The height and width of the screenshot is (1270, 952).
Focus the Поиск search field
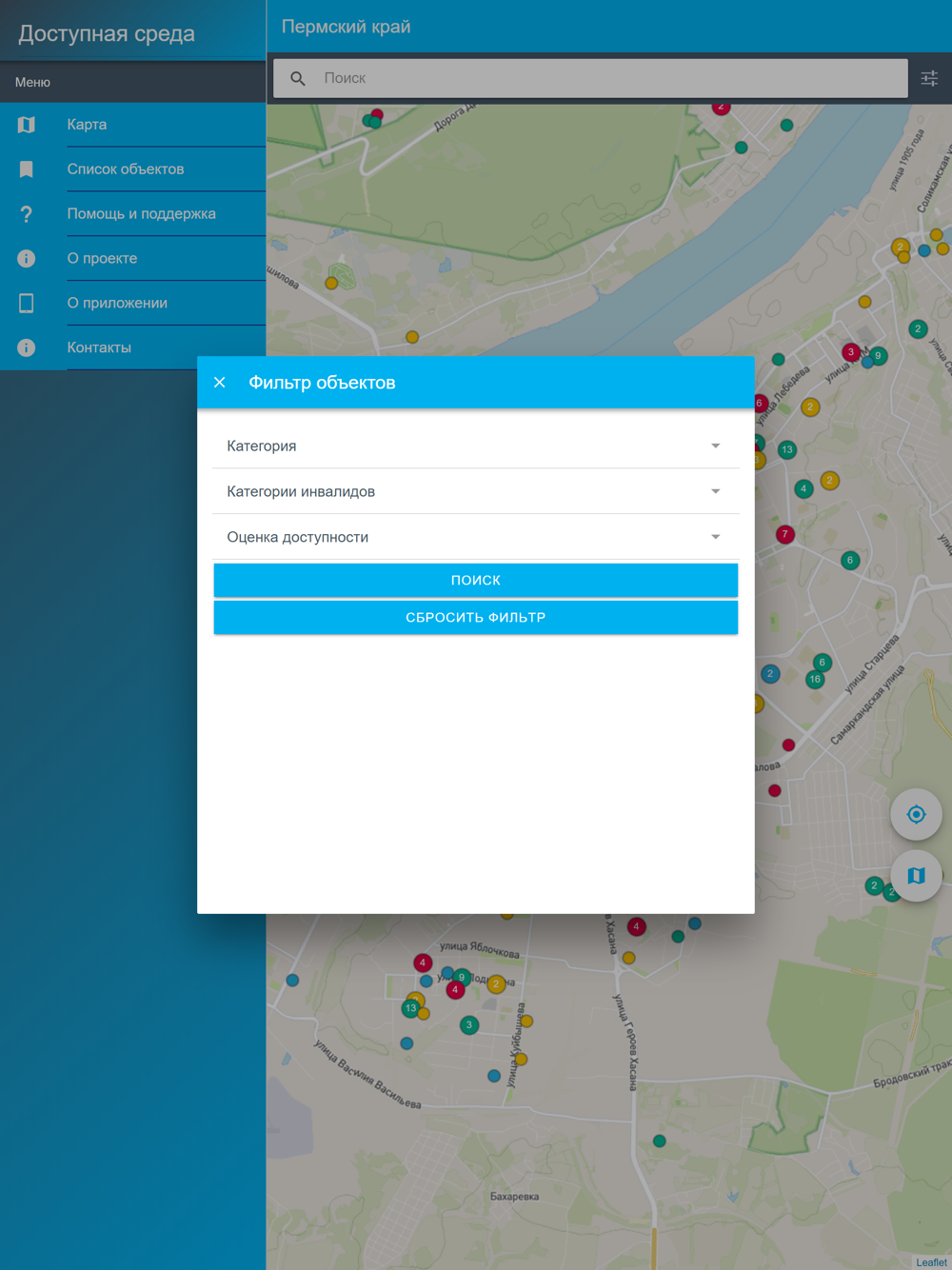pos(590,79)
